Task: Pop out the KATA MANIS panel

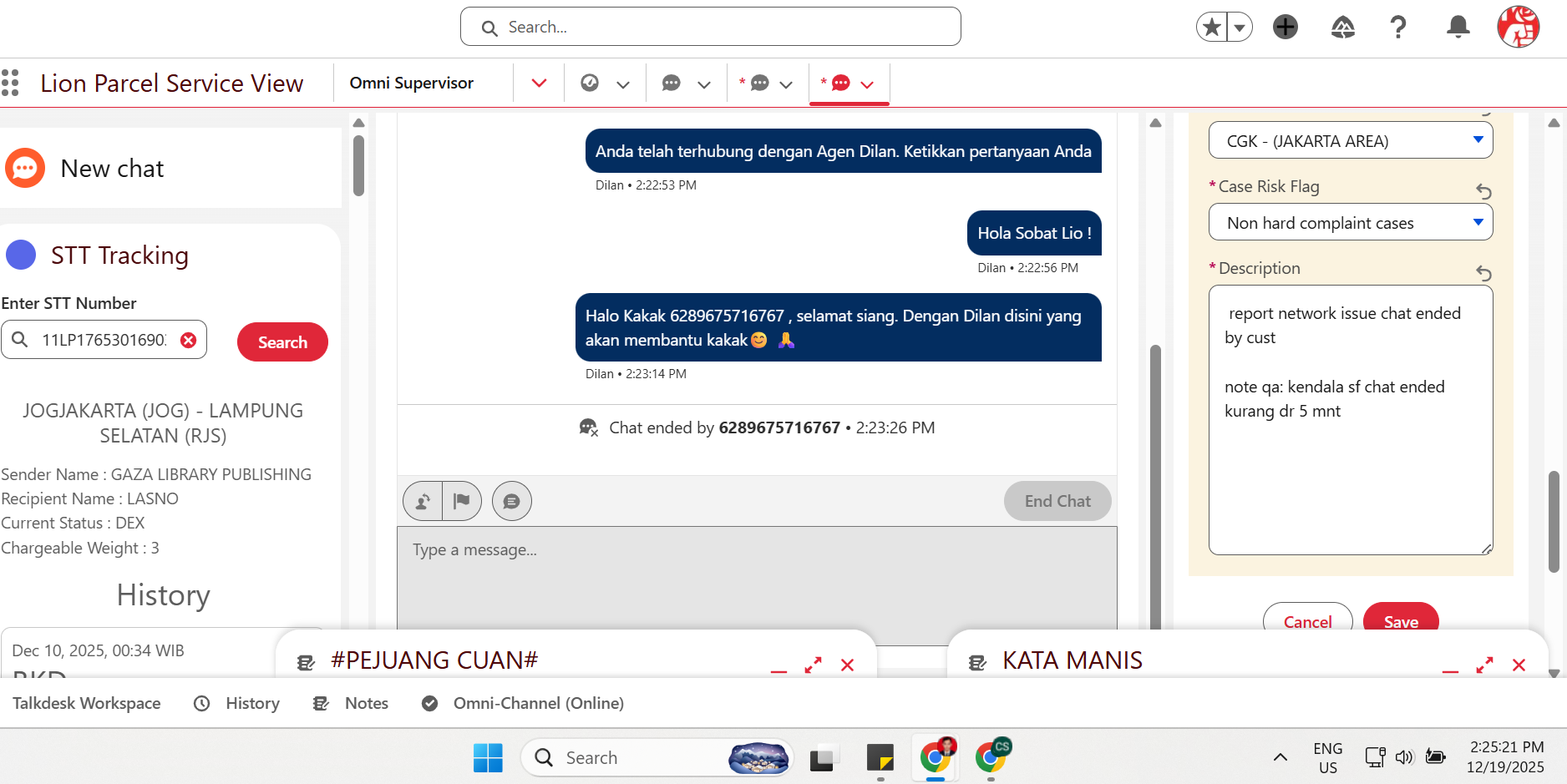Action: 1484,665
